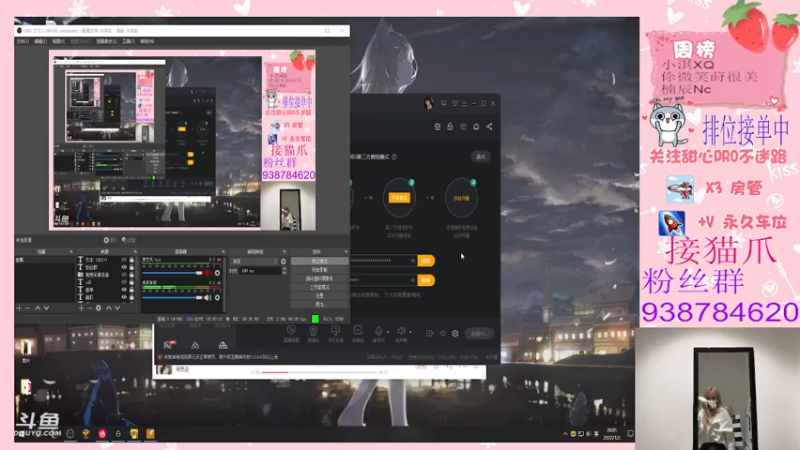Click lock icon in Douyu streaming window
The image size is (800, 450).
point(450,127)
